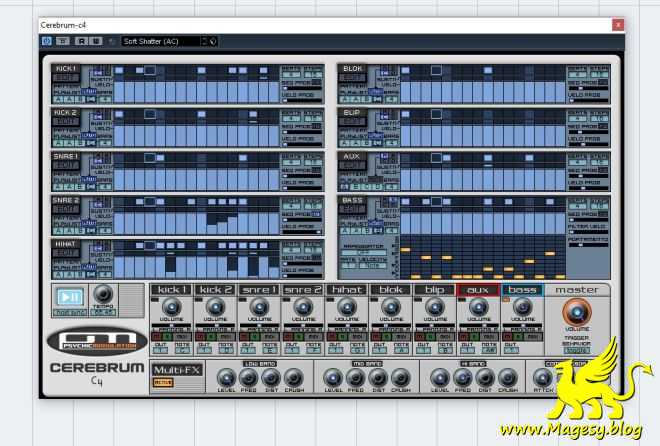
Task: Mute the aux channel (red button)
Action: [463, 337]
